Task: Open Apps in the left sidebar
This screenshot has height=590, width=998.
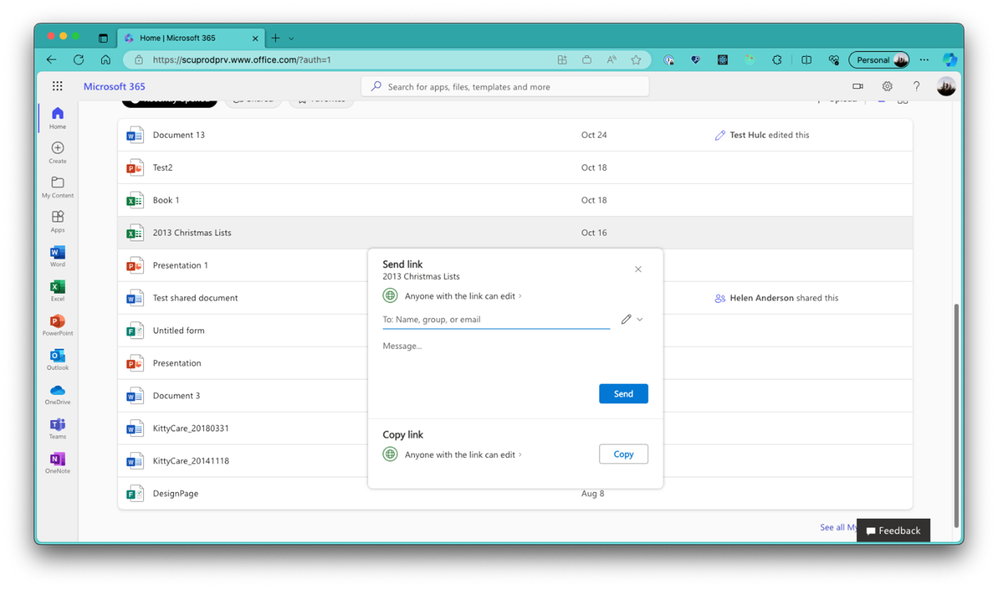Action: [57, 221]
